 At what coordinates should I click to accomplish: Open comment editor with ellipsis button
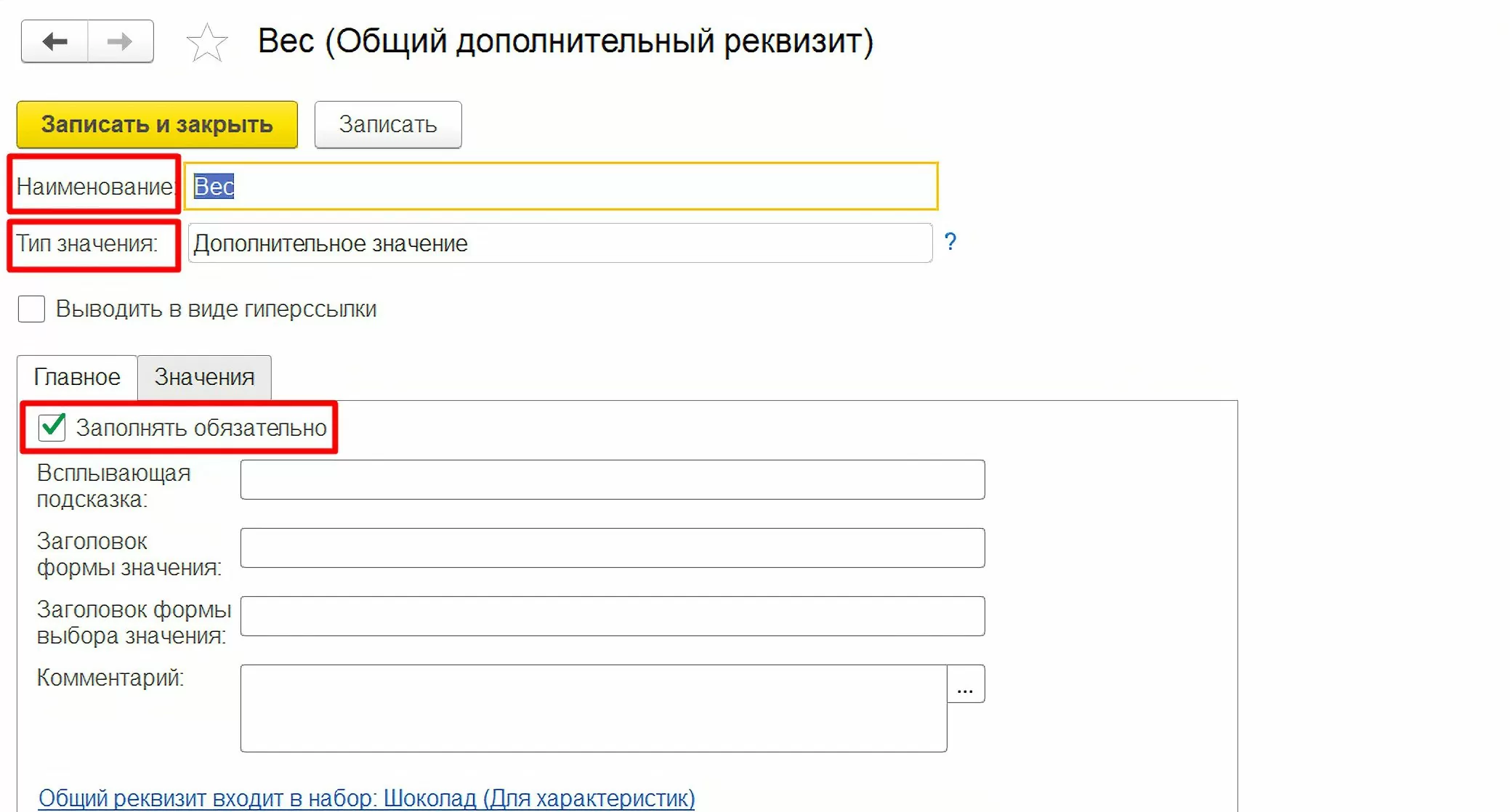point(966,683)
